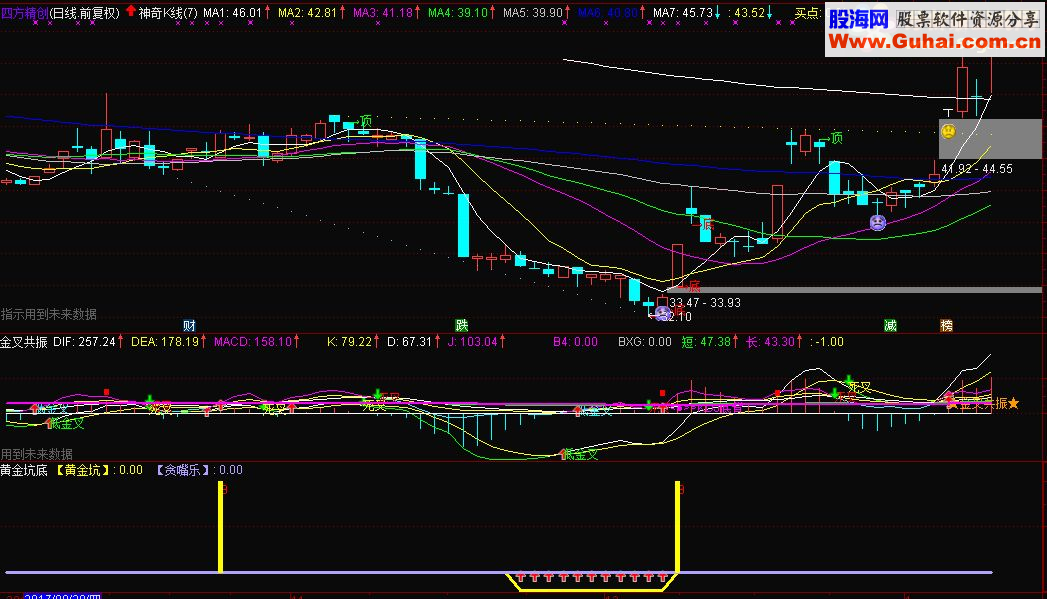Click the red arrow before 神奇K线
Screen dimensions: 1047x599
tap(131, 11)
